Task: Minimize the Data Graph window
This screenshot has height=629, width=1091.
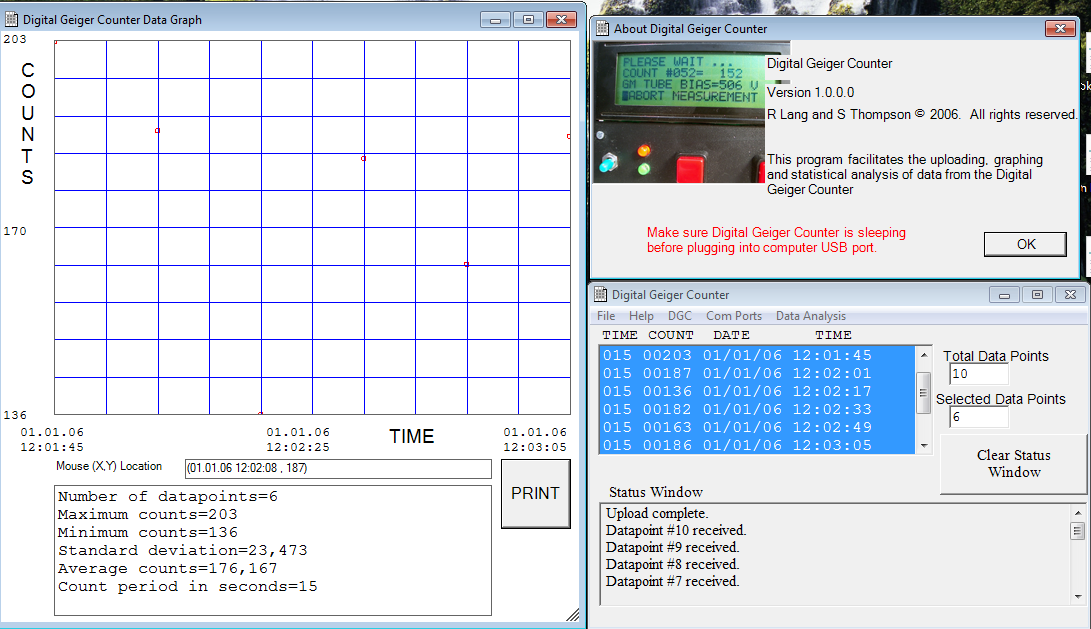Action: pyautogui.click(x=495, y=19)
